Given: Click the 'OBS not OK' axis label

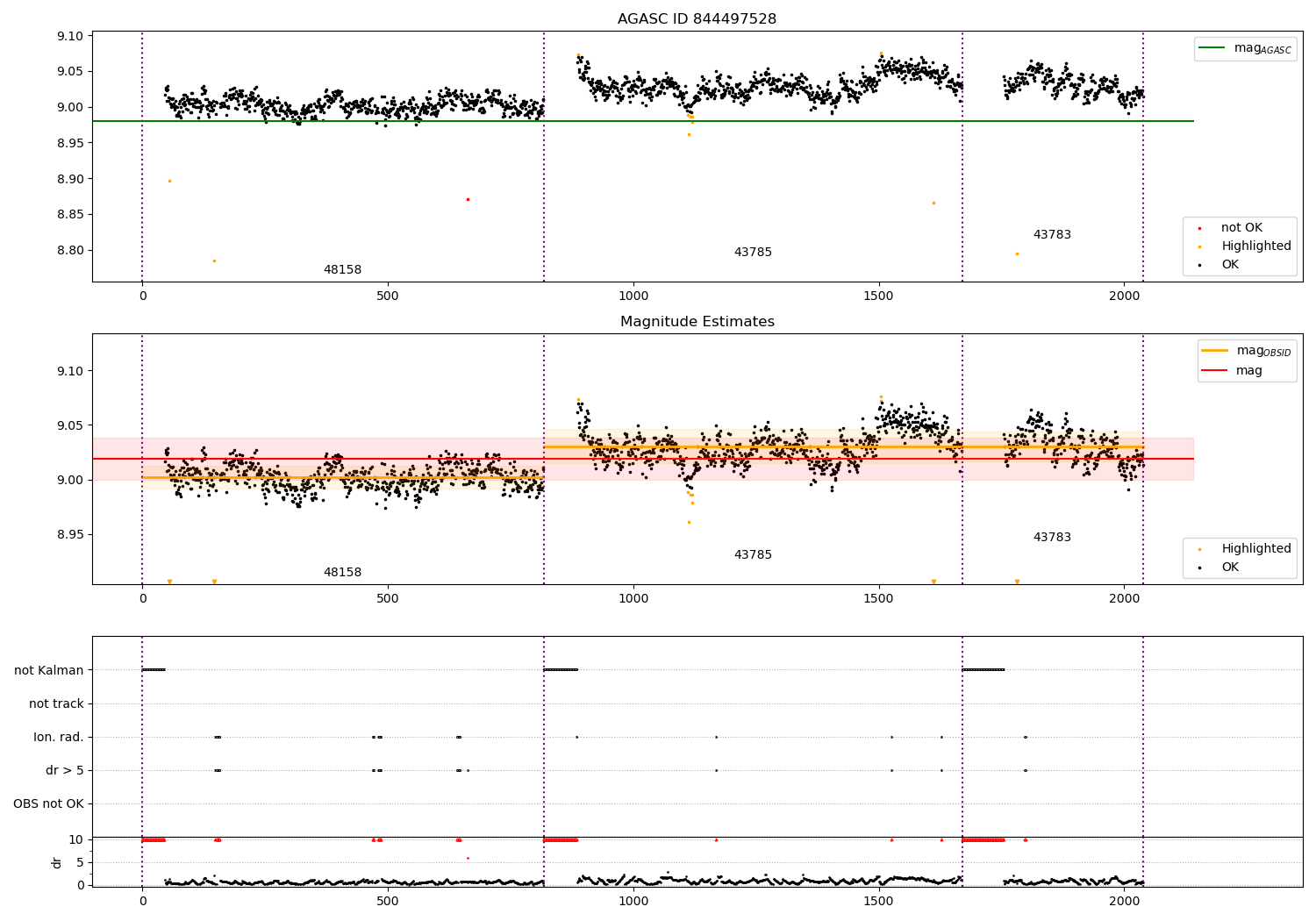Looking at the screenshot, I should [x=49, y=804].
